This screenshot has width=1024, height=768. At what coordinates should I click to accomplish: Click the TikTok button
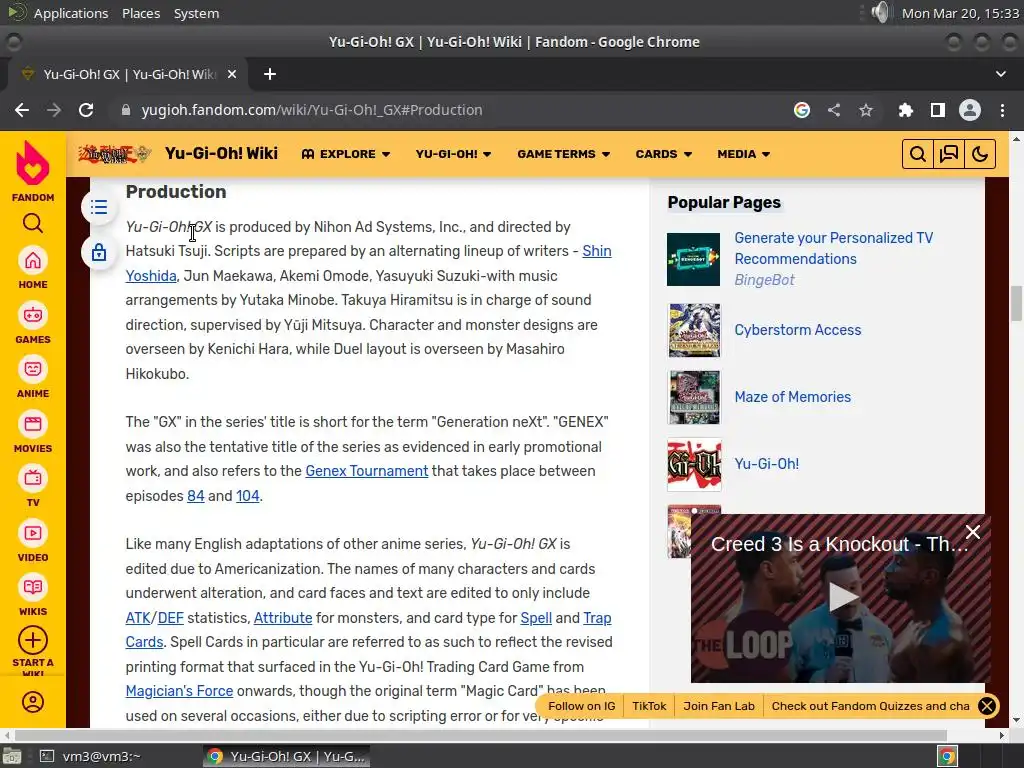coord(649,706)
